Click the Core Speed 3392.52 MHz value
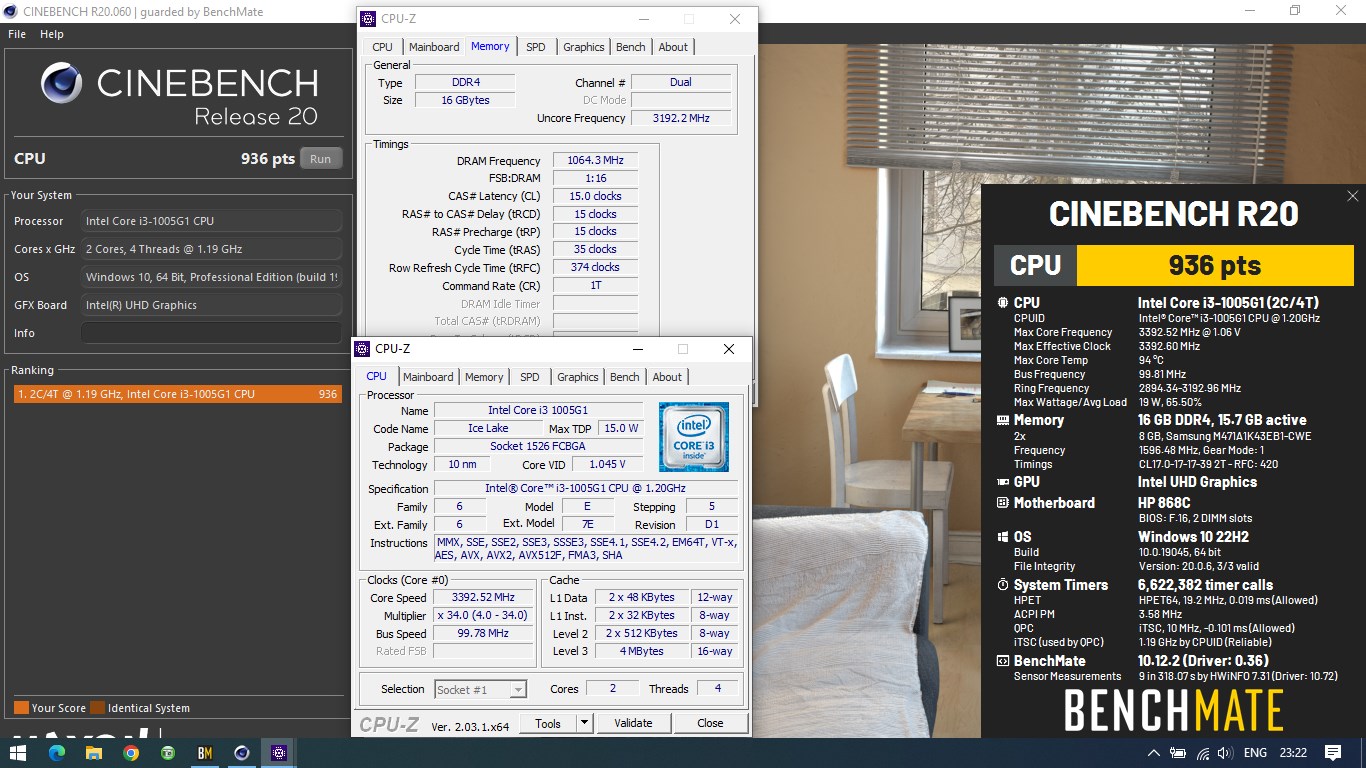This screenshot has height=768, width=1366. click(x=483, y=598)
